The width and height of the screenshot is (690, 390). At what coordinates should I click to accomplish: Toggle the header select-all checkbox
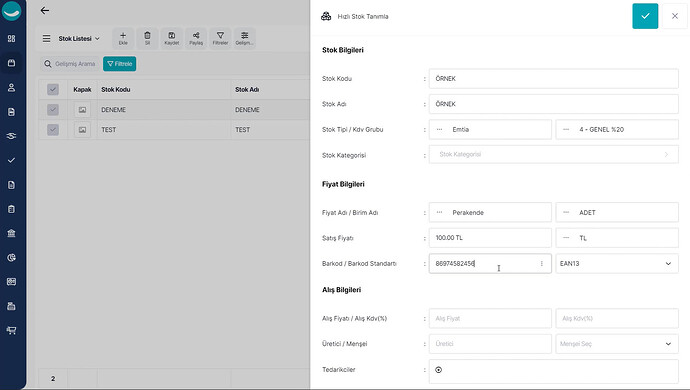coord(53,89)
